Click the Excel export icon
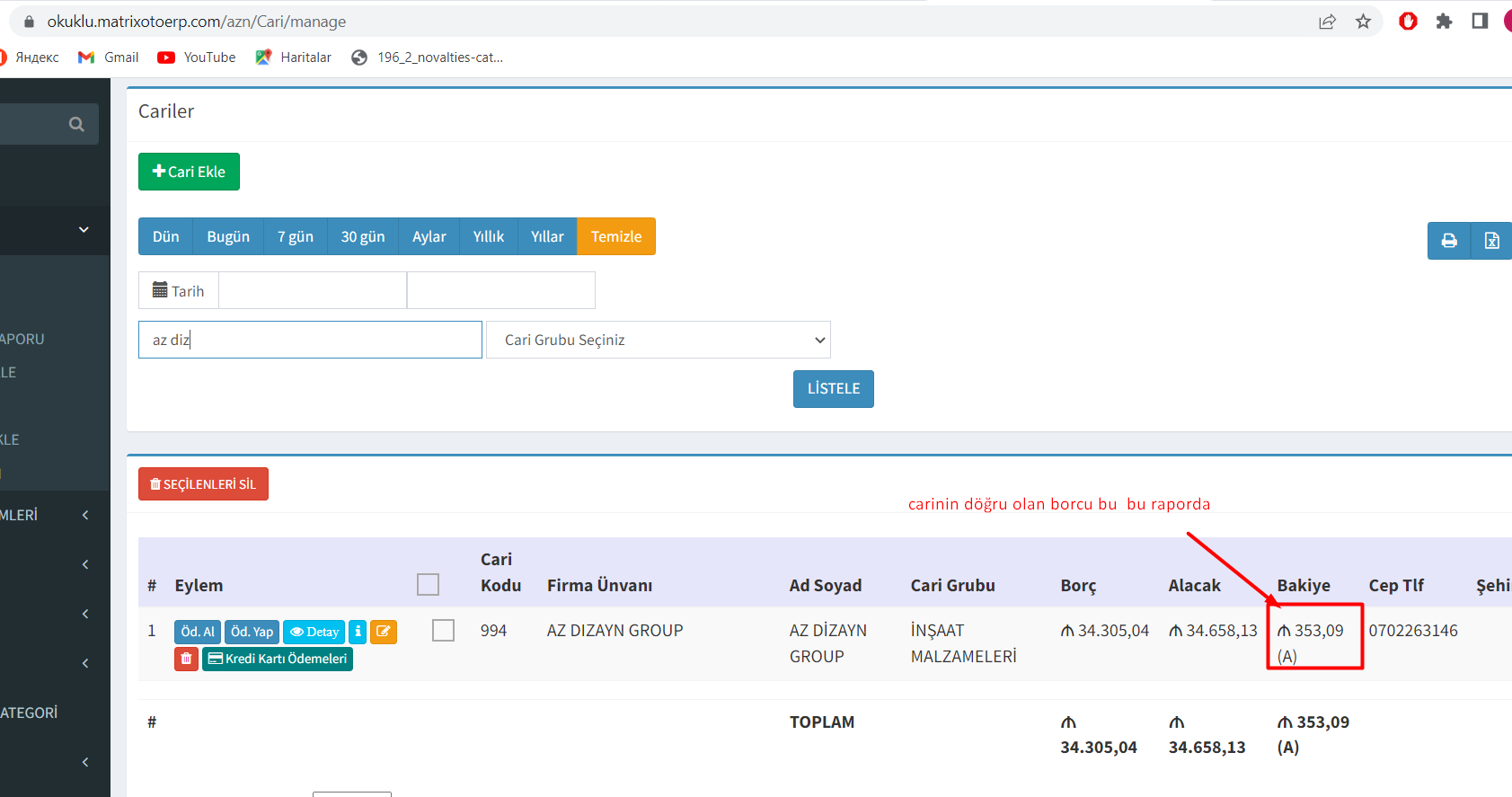 (1491, 241)
